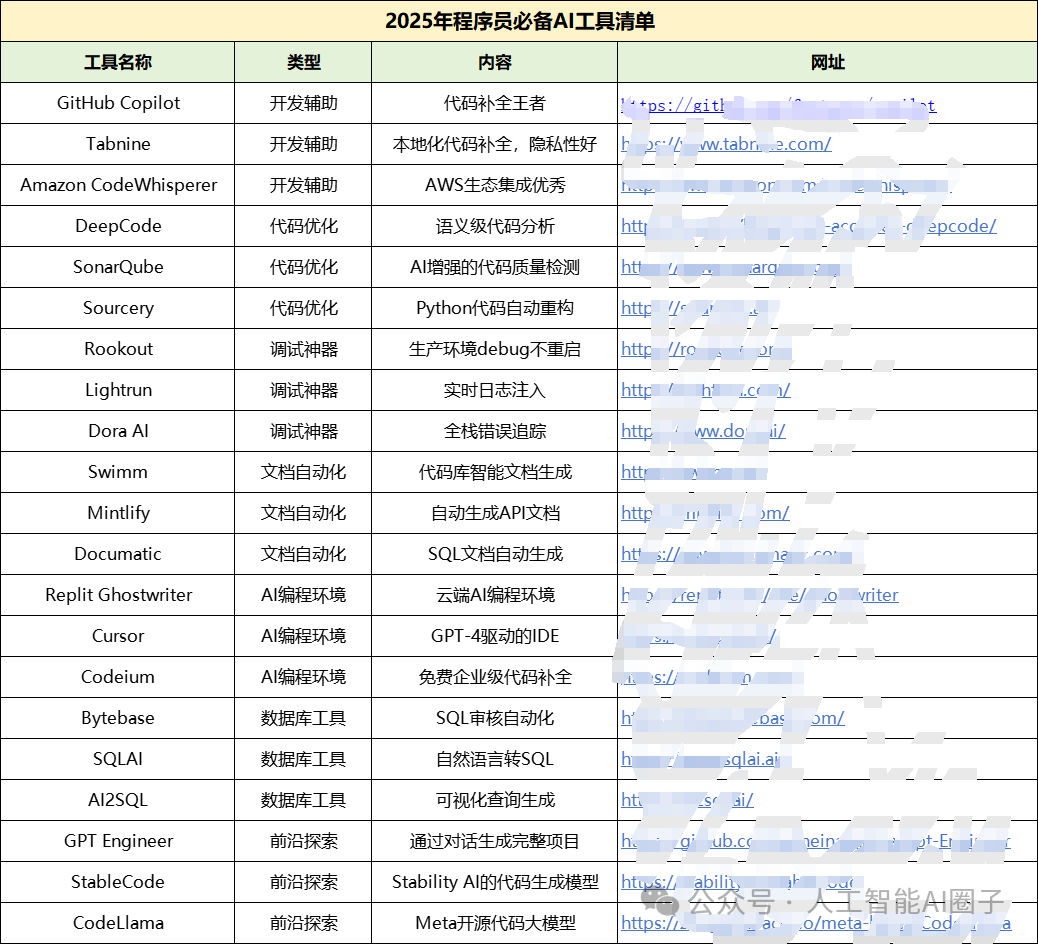This screenshot has height=944, width=1038.
Task: Select the '工具名称' column header
Action: 118,62
